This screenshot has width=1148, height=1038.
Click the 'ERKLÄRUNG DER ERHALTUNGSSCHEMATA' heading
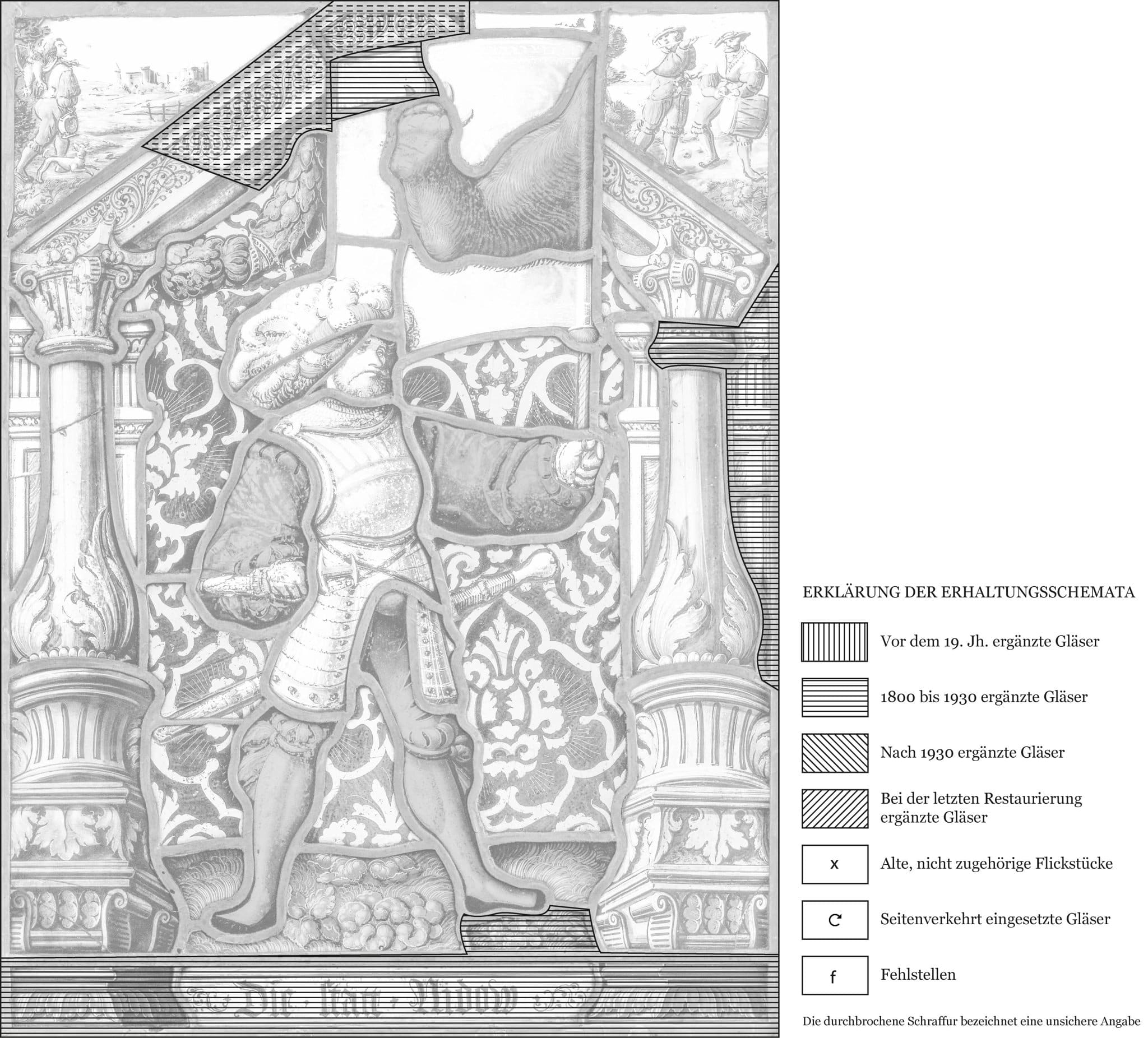pos(968,592)
